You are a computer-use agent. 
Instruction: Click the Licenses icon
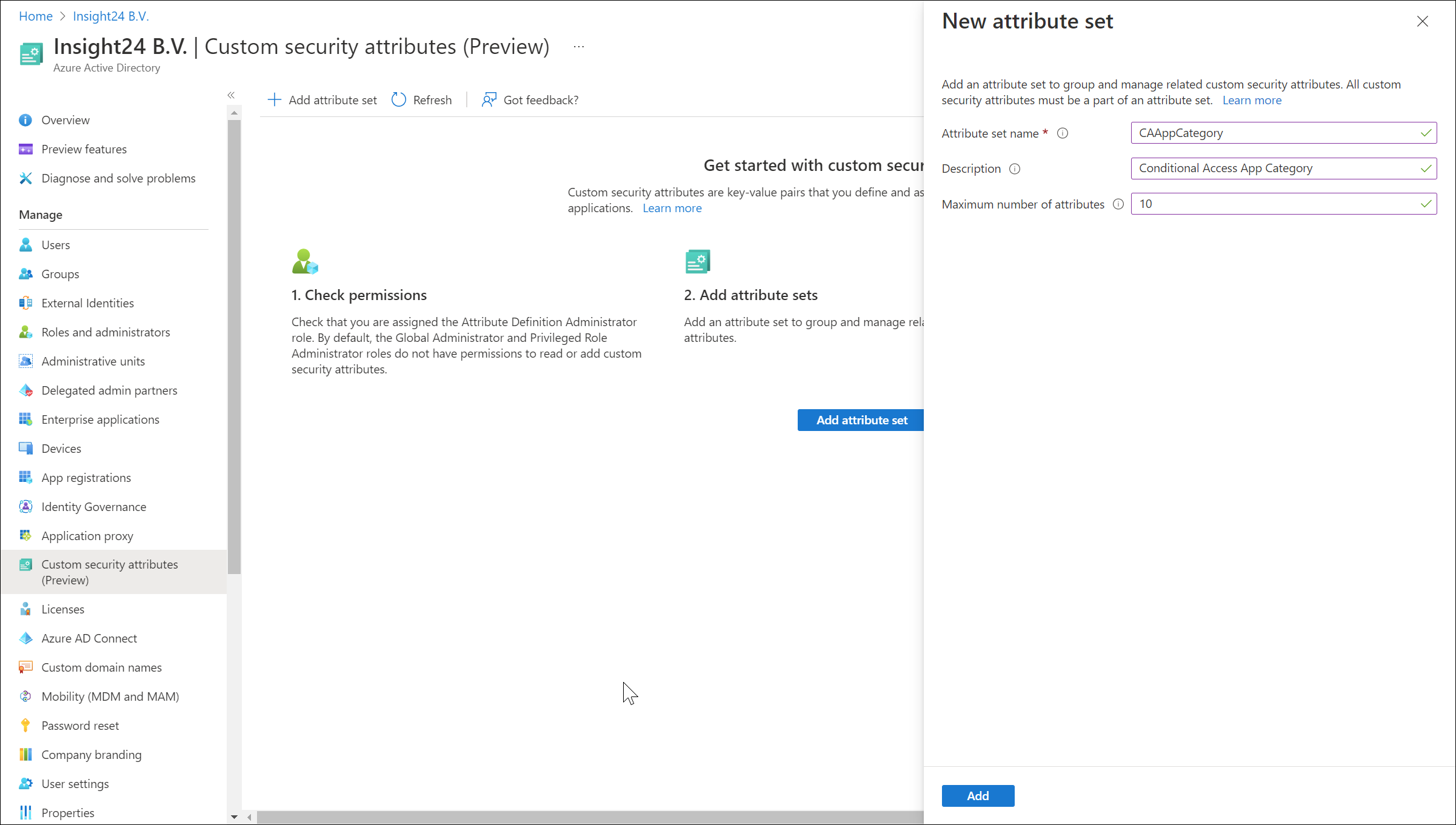pyautogui.click(x=25, y=609)
